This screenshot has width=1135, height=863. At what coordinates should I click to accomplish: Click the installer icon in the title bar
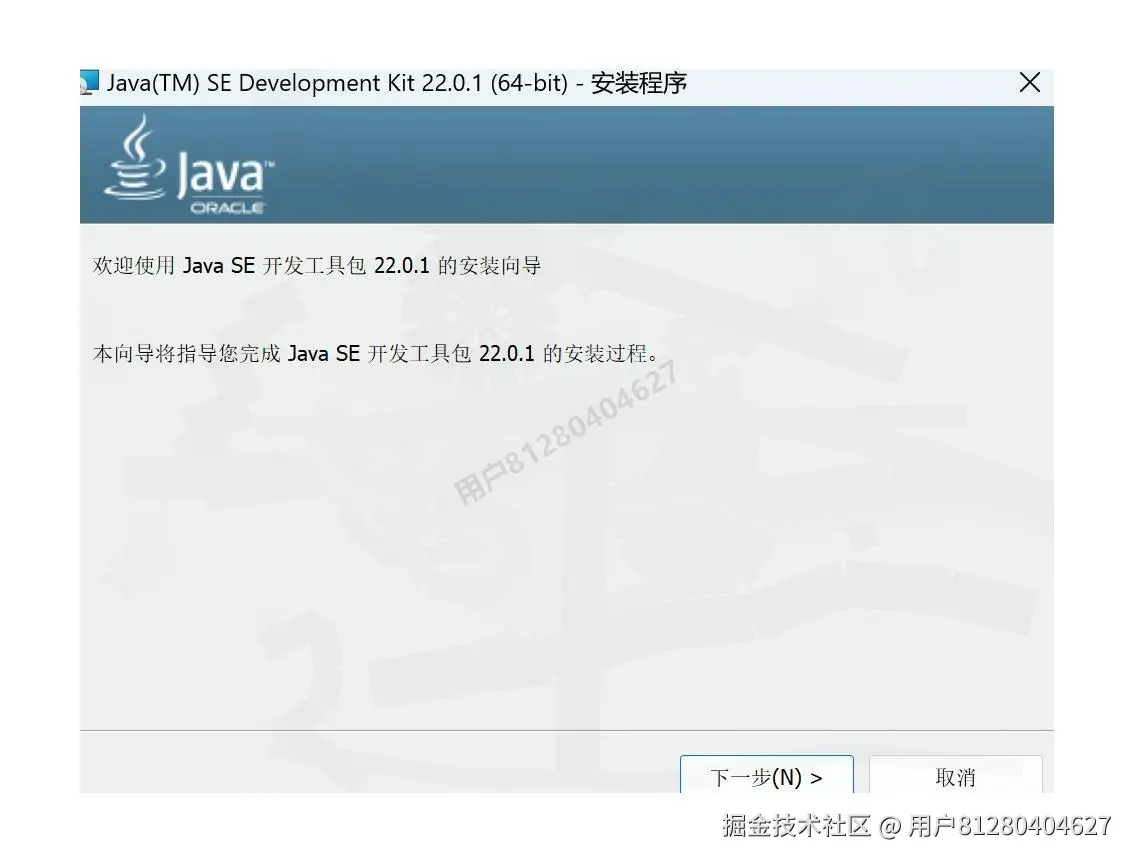pyautogui.click(x=89, y=82)
